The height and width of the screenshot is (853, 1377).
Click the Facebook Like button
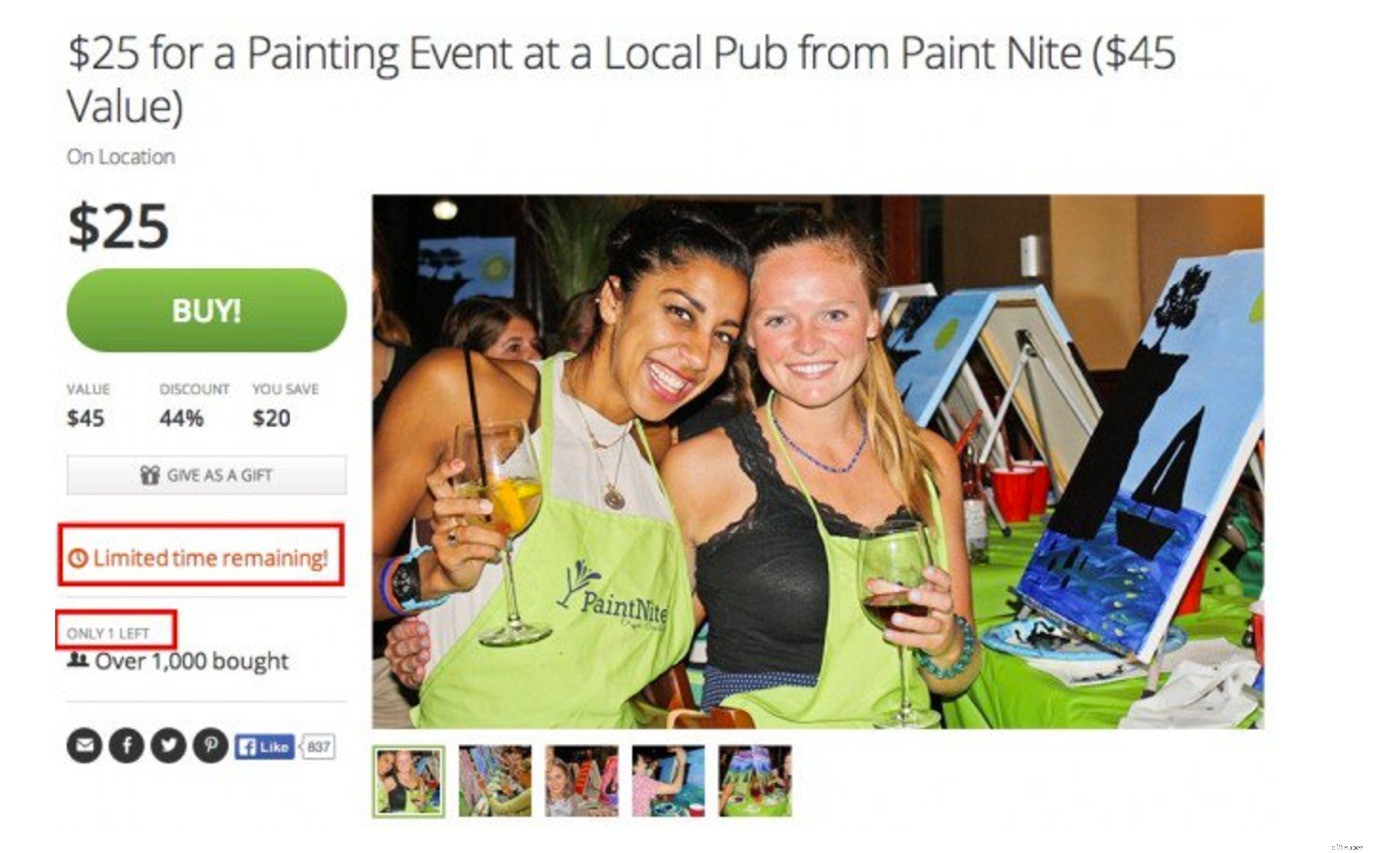tap(264, 746)
